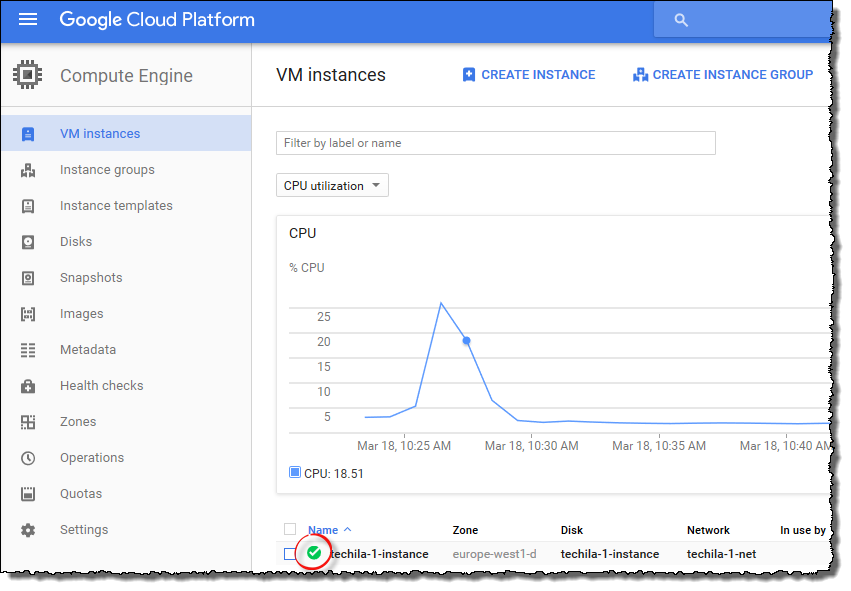This screenshot has height=591, width=851.
Task: Open the hamburger navigation menu
Action: (x=28, y=20)
